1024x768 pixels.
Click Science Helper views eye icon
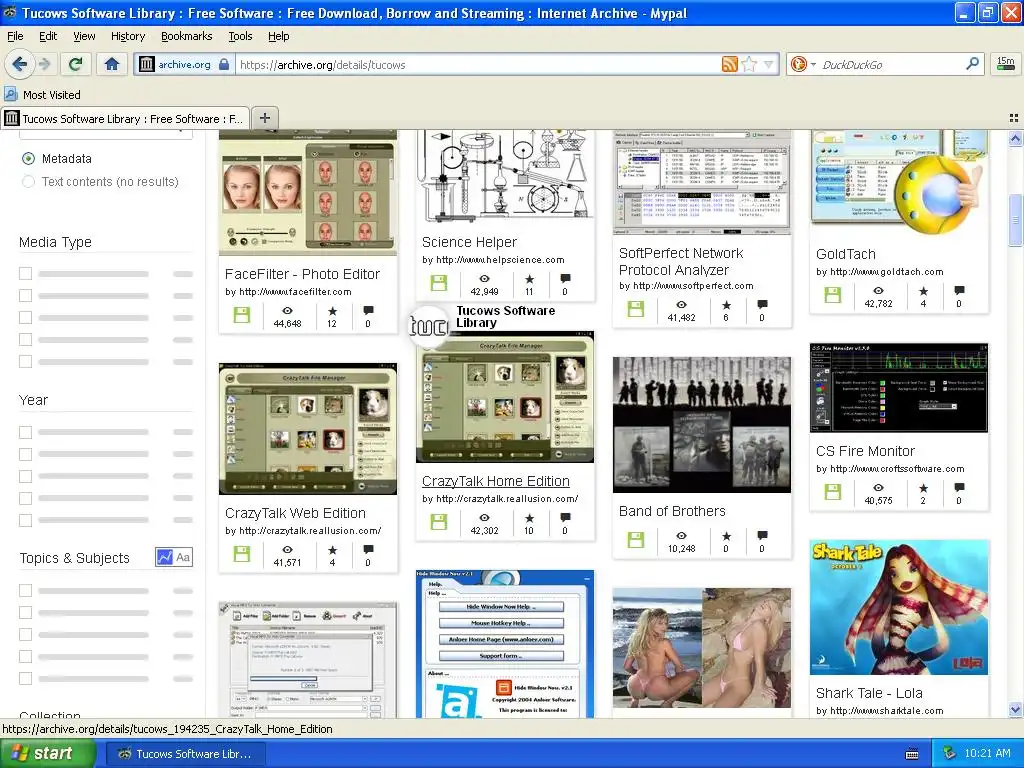[x=485, y=279]
